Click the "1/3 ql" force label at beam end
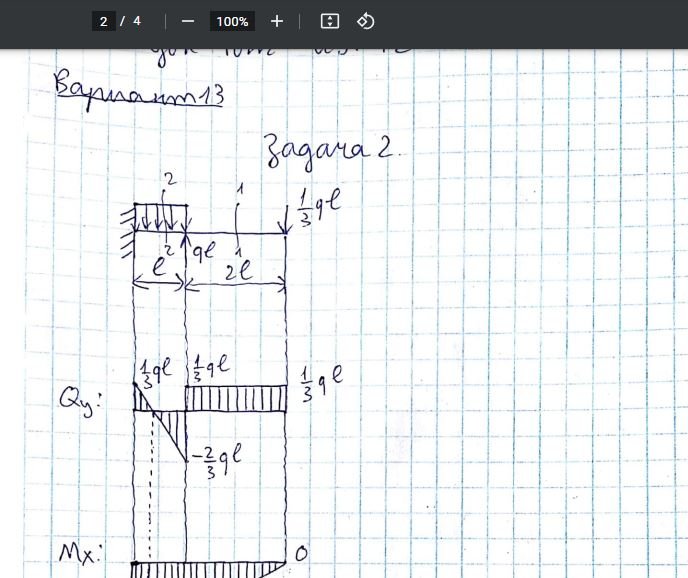This screenshot has width=688, height=578. coord(321,206)
